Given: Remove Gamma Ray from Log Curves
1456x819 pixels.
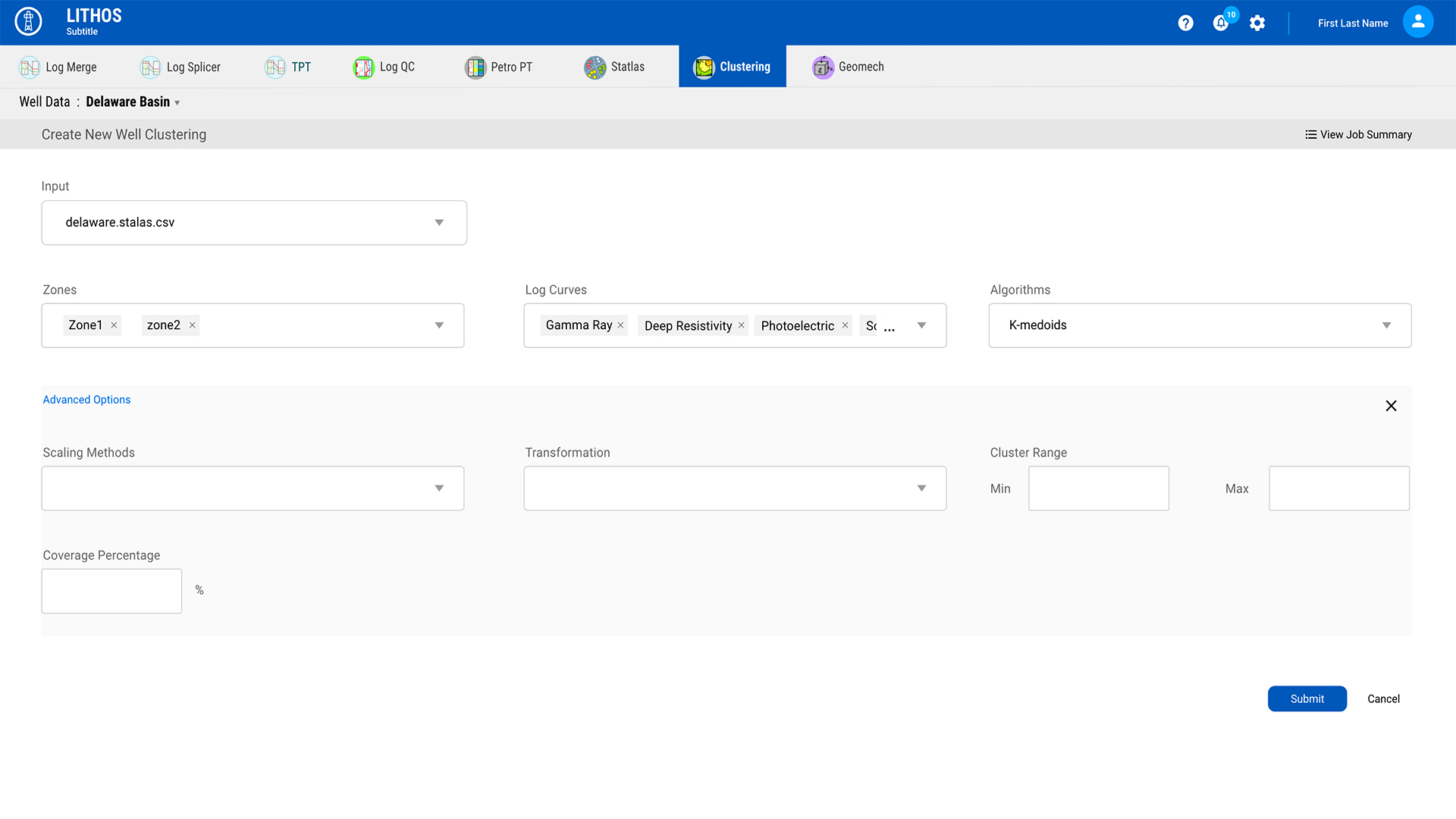Looking at the screenshot, I should pyautogui.click(x=620, y=325).
